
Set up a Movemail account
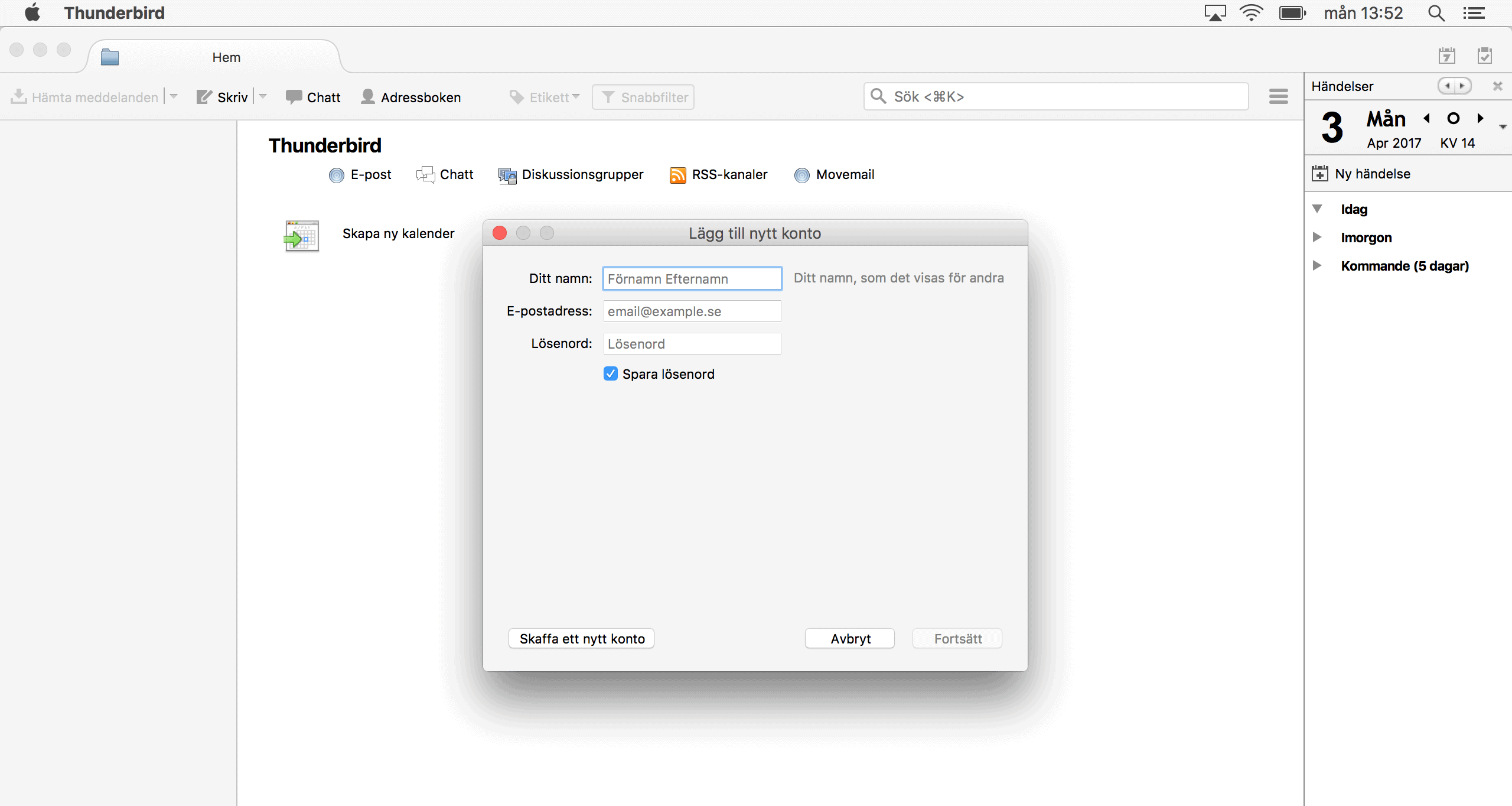[834, 175]
